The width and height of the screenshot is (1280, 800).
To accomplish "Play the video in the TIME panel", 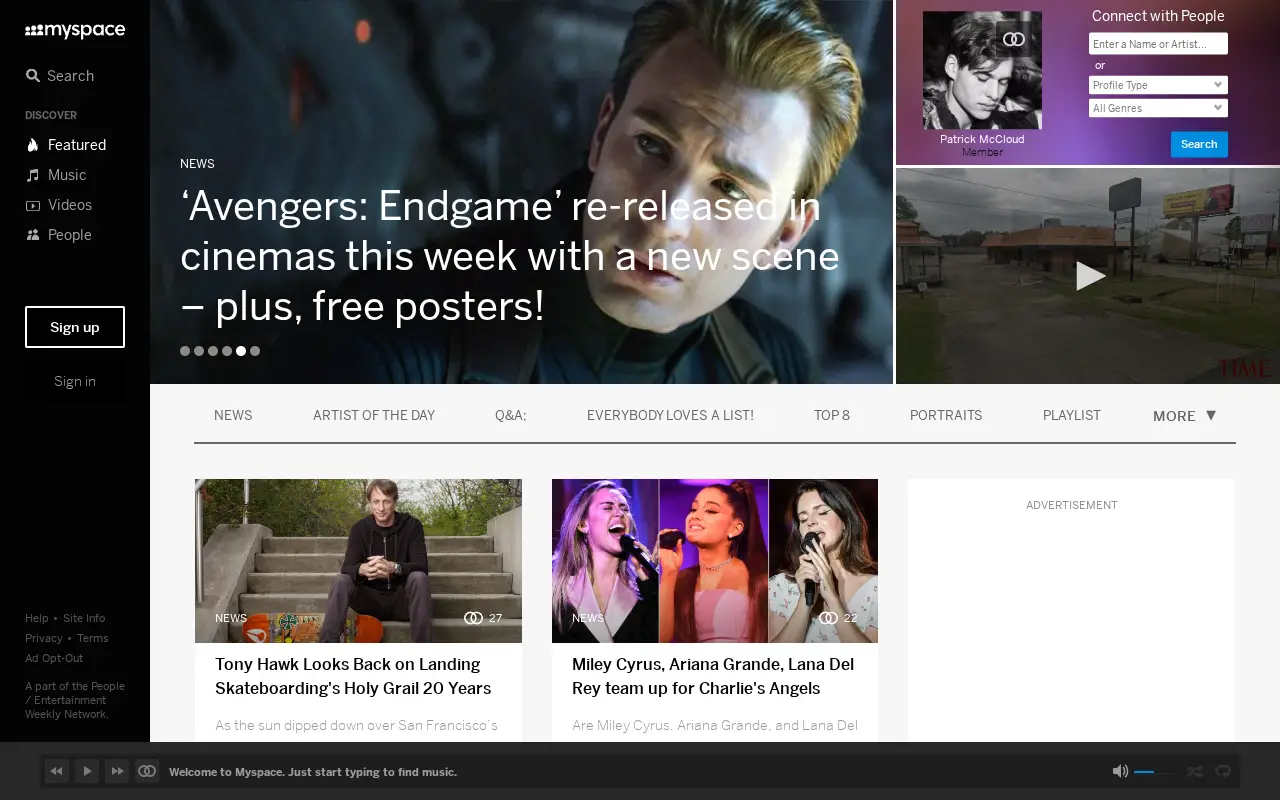I will click(1090, 276).
